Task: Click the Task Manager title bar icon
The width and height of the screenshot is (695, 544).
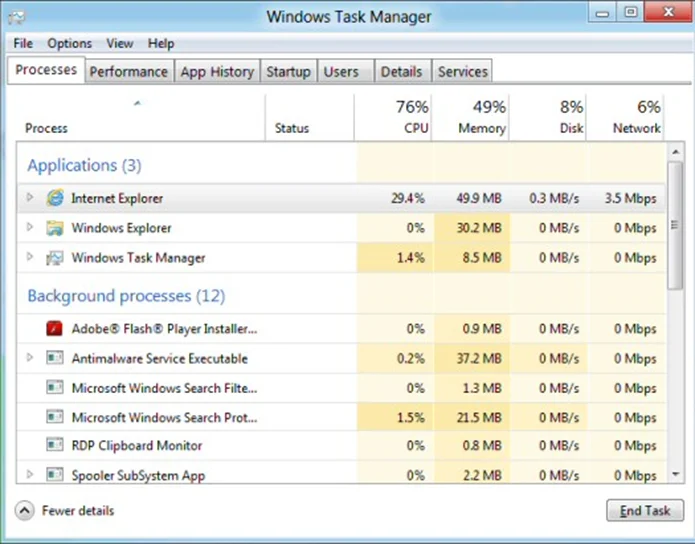Action: (x=17, y=16)
